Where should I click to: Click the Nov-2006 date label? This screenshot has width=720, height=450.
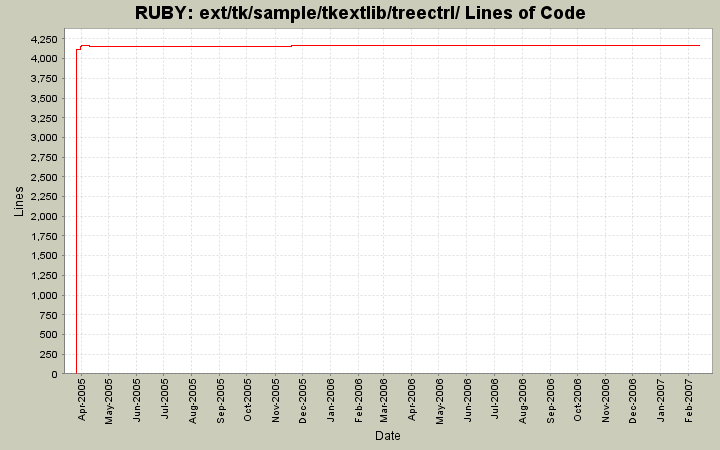[605, 400]
